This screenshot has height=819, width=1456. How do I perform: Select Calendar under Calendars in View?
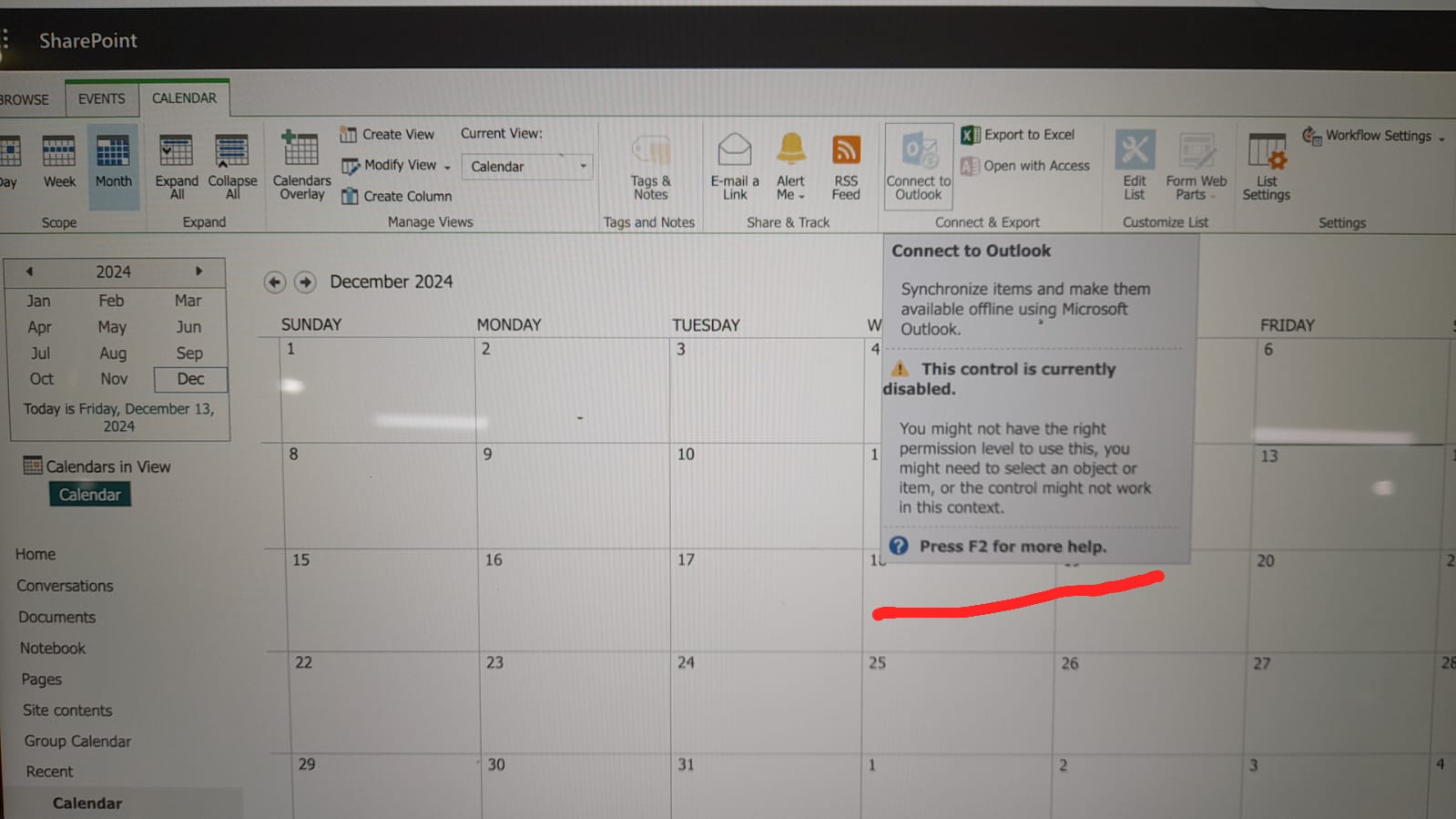coord(89,495)
